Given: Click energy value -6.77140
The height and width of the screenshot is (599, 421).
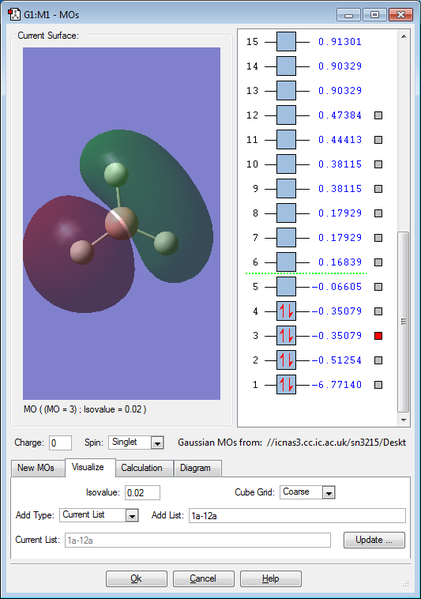Looking at the screenshot, I should tap(336, 385).
